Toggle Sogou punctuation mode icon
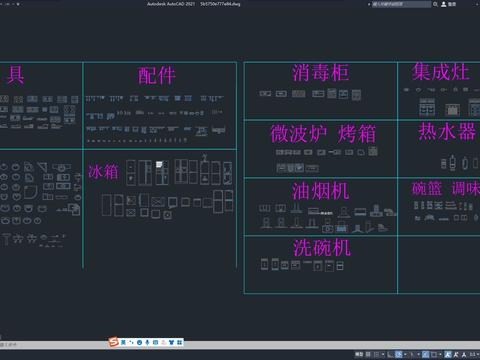This screenshot has height=360, width=480. point(131,342)
